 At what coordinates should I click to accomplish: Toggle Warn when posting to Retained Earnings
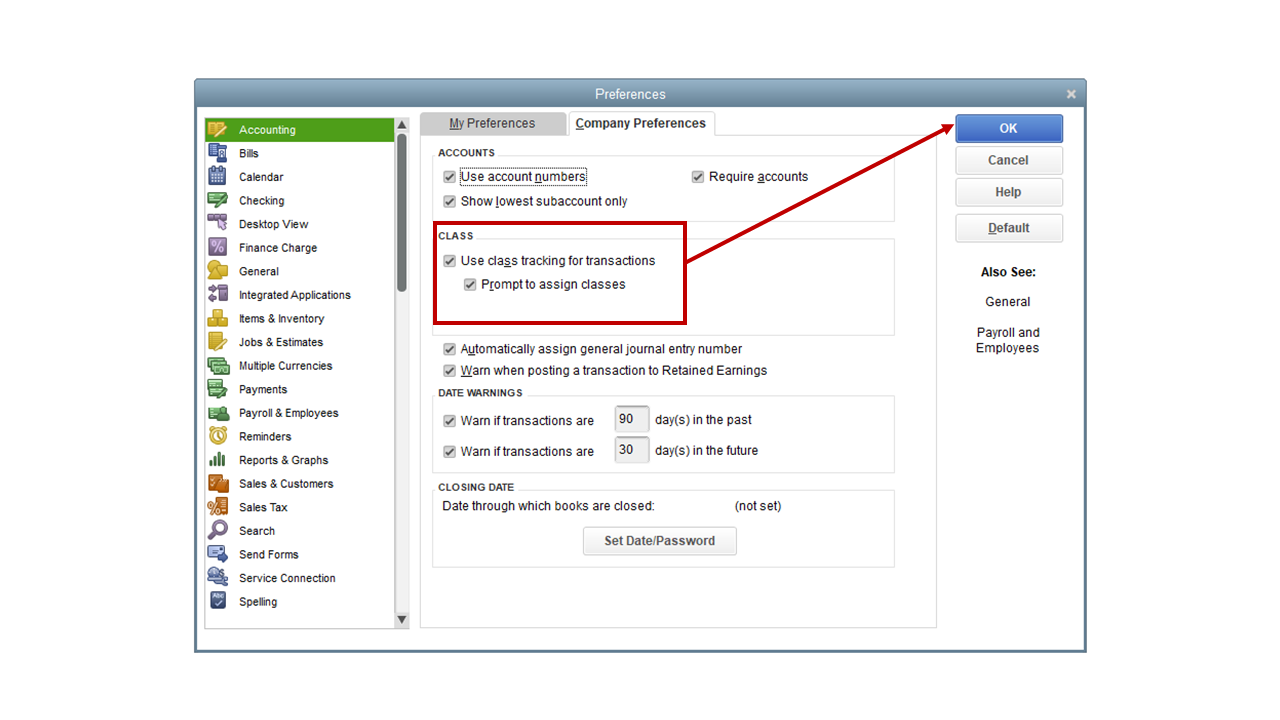coord(450,371)
